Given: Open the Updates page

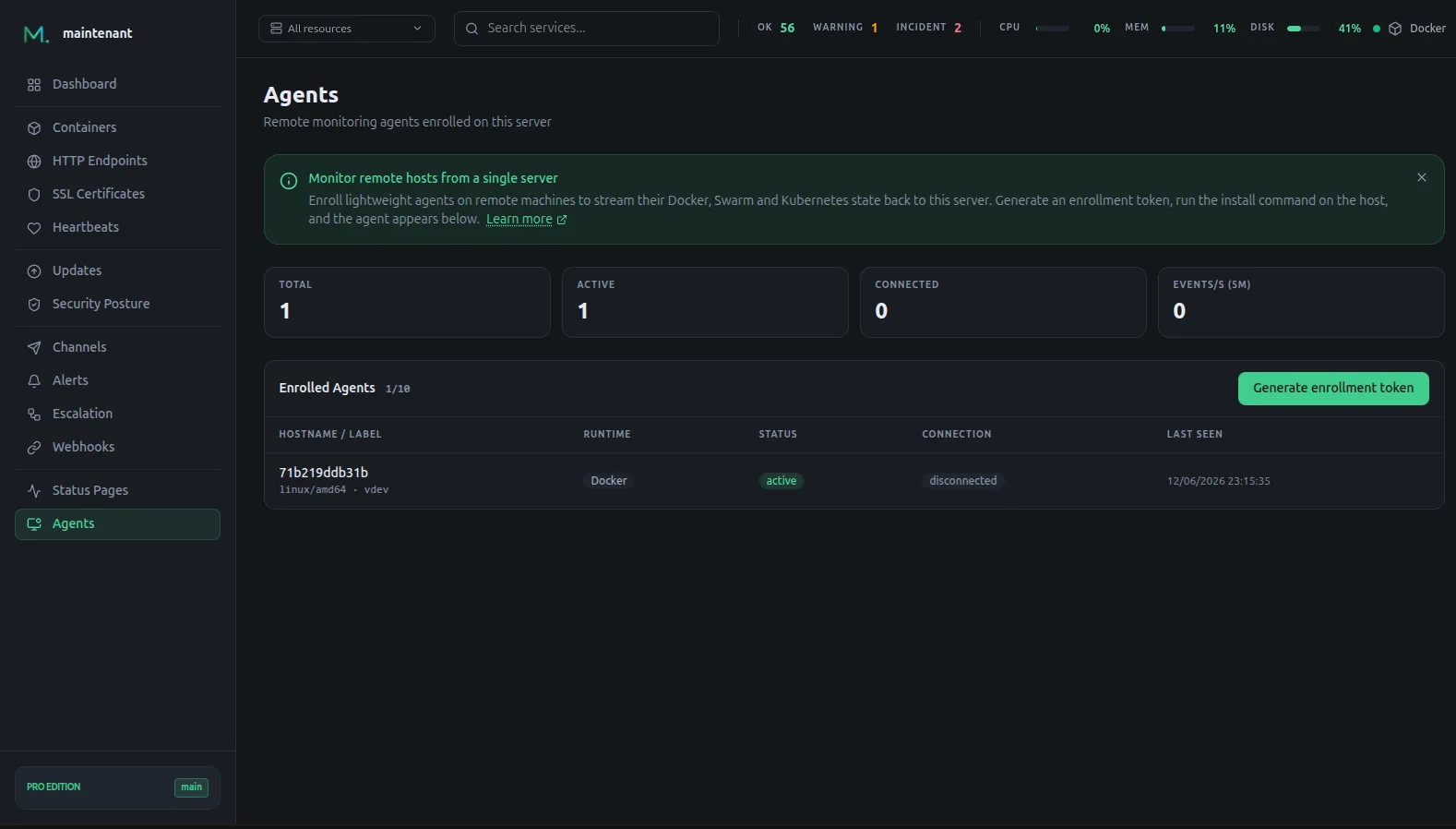Looking at the screenshot, I should [117, 270].
